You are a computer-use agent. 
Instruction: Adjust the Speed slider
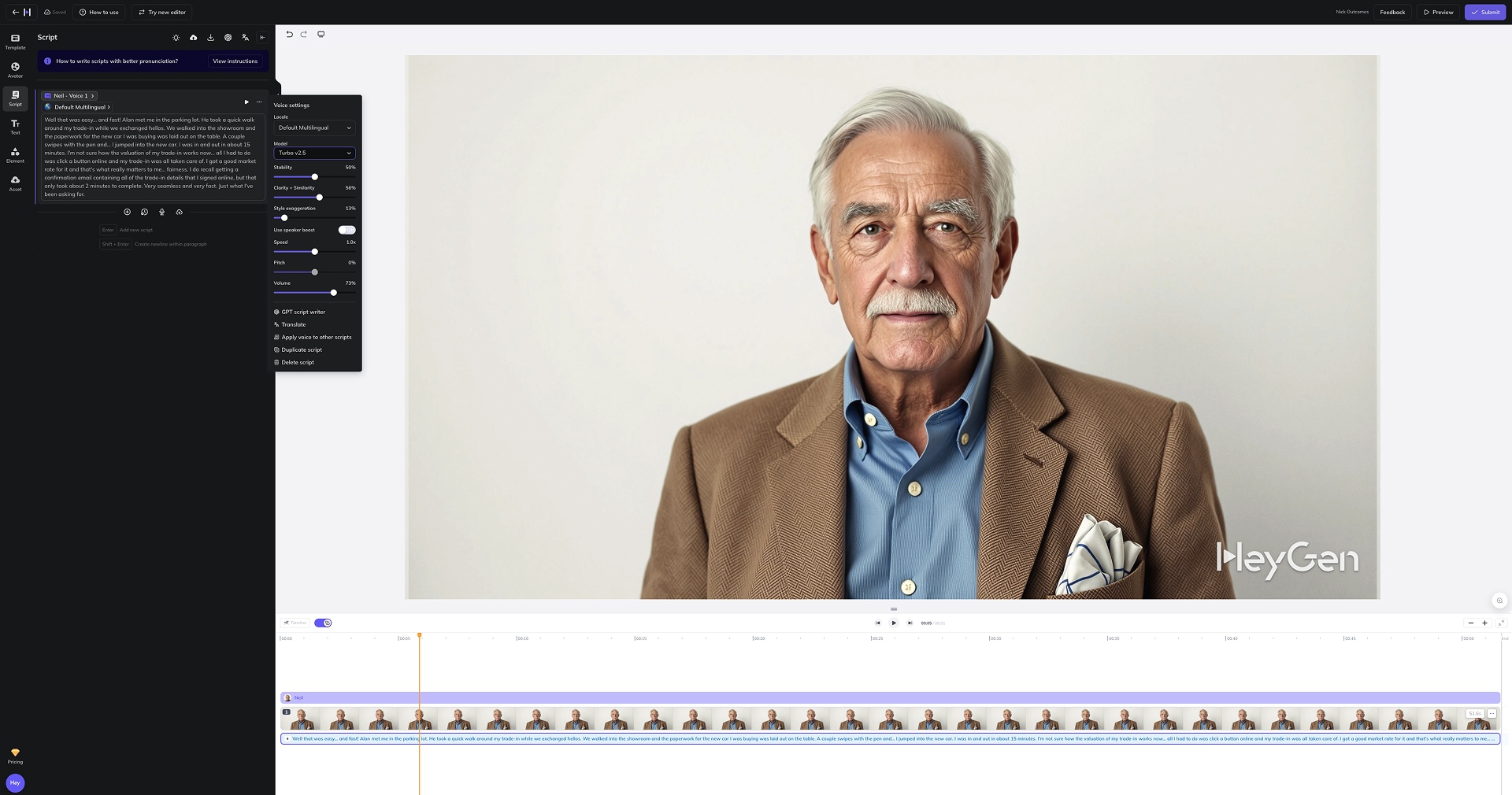(x=314, y=251)
